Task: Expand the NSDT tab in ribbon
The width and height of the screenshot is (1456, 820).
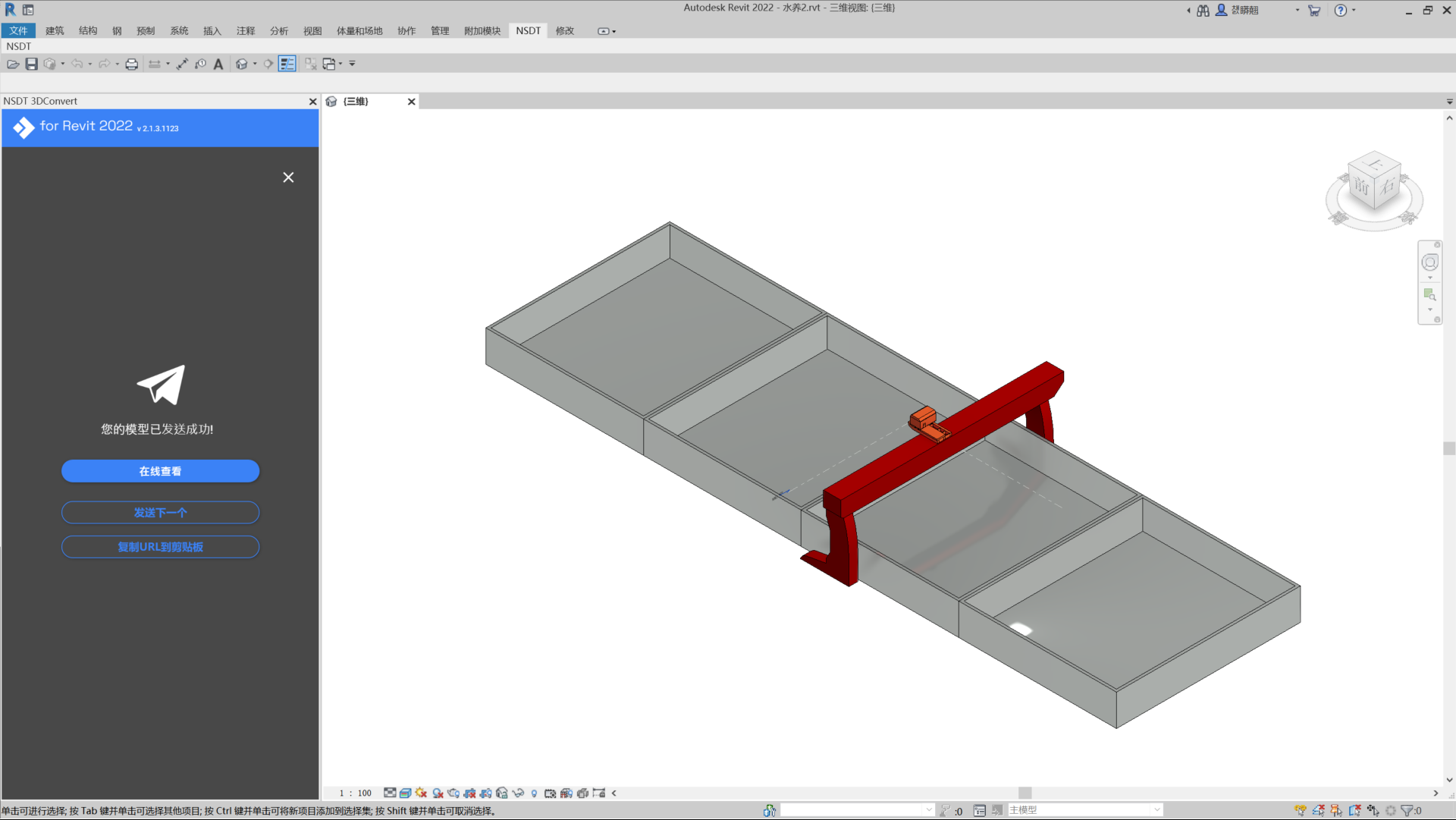Action: click(527, 31)
